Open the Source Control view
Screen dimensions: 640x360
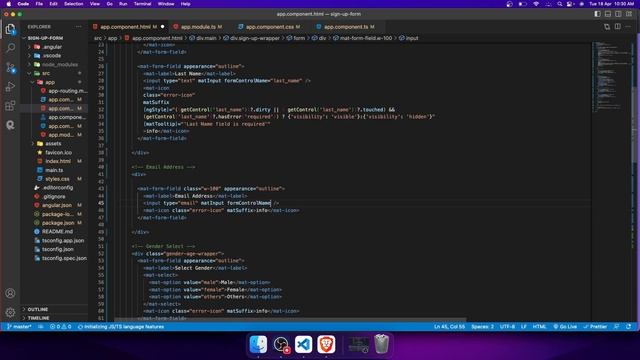click(x=10, y=67)
